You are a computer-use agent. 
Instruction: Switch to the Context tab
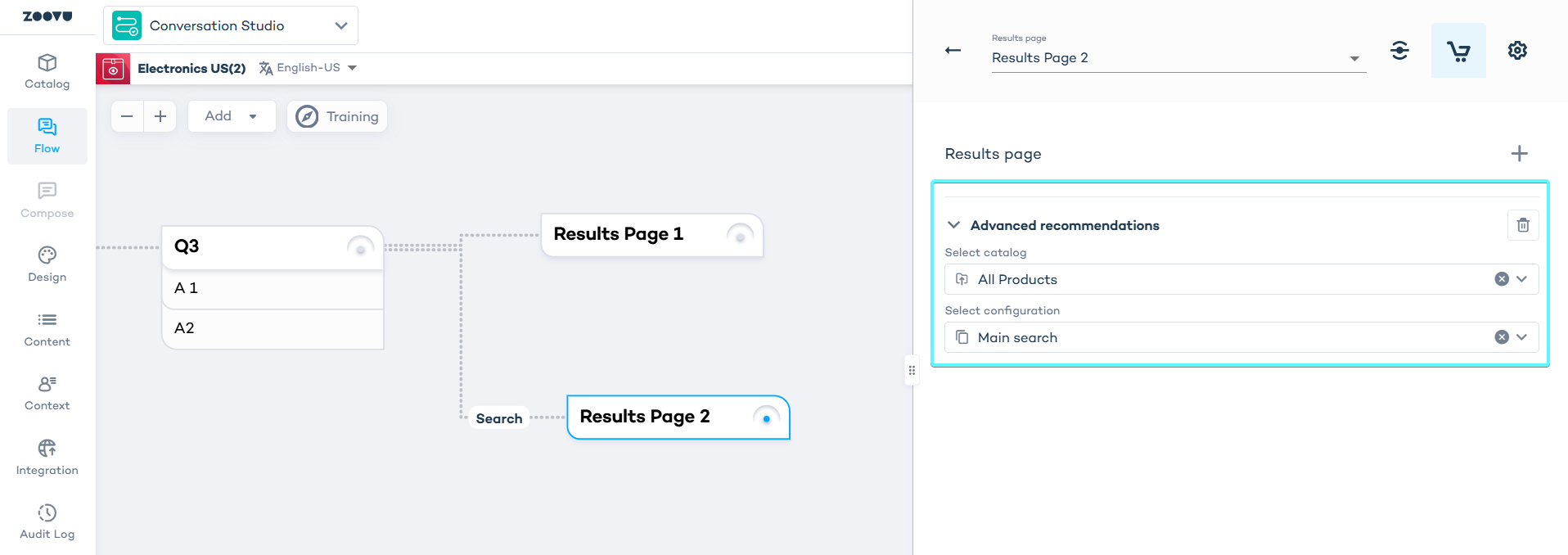(47, 393)
